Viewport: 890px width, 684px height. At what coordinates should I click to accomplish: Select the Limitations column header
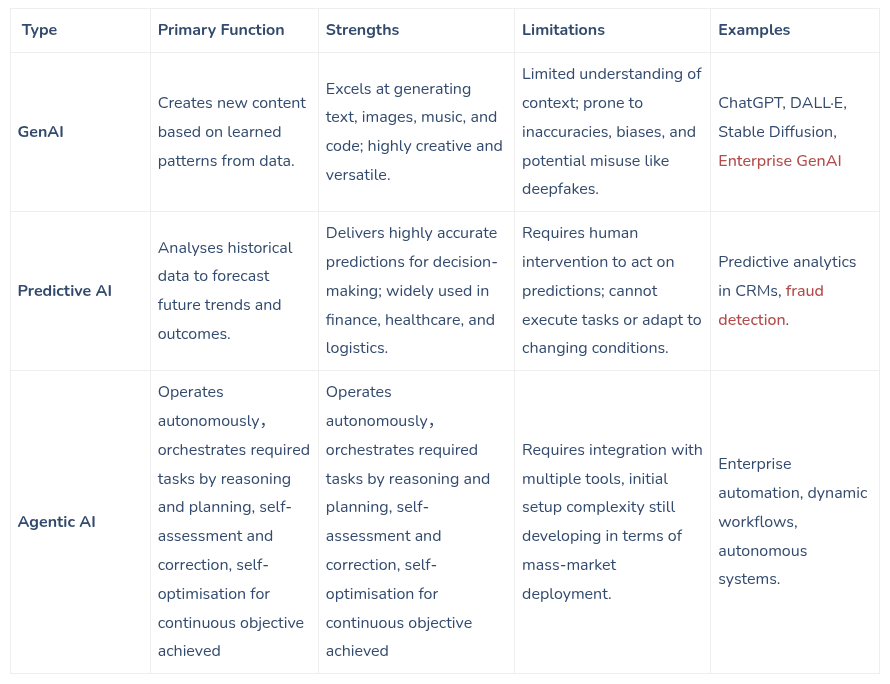tap(563, 30)
